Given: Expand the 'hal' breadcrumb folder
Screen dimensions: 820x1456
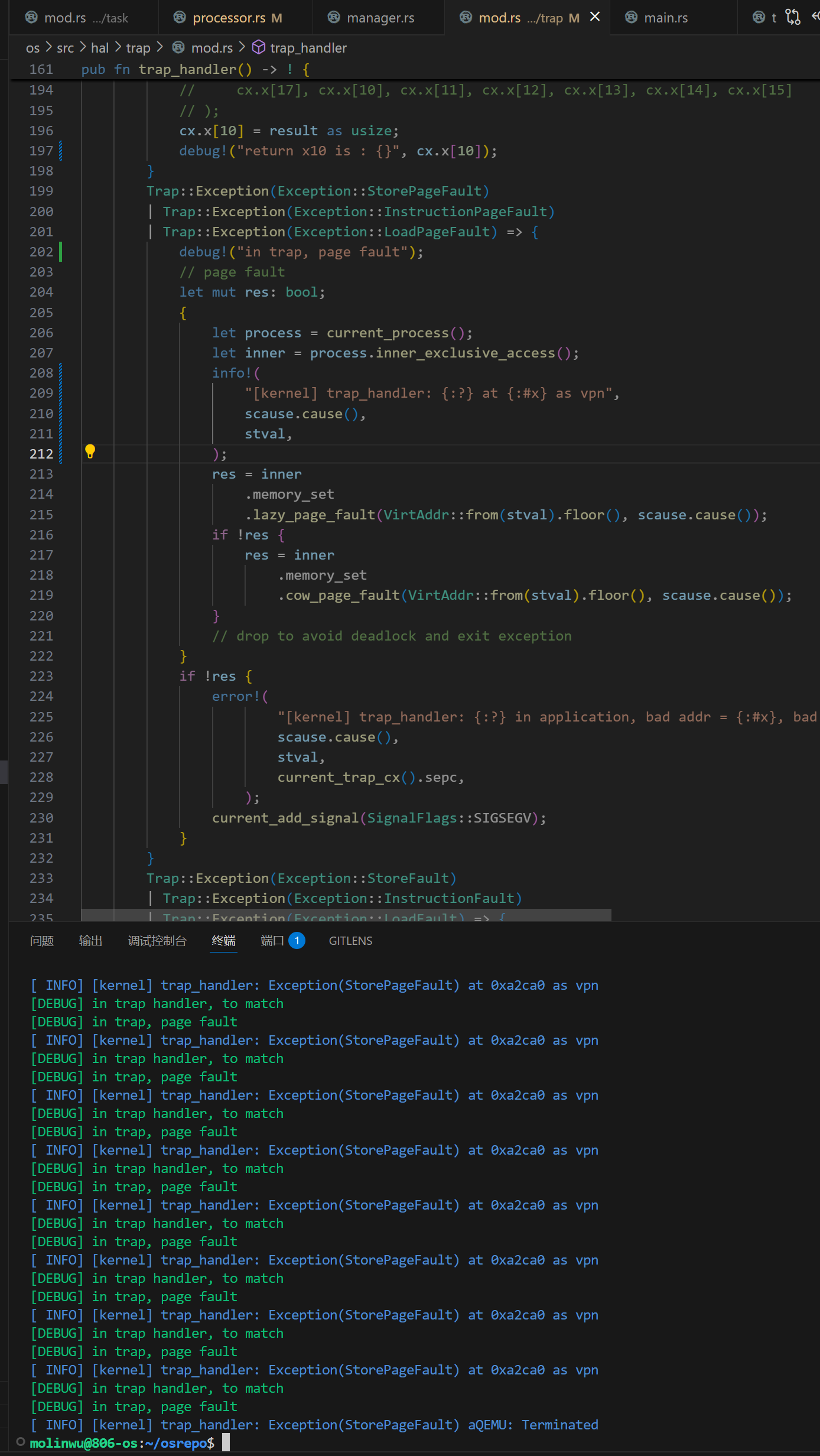Looking at the screenshot, I should click(100, 48).
